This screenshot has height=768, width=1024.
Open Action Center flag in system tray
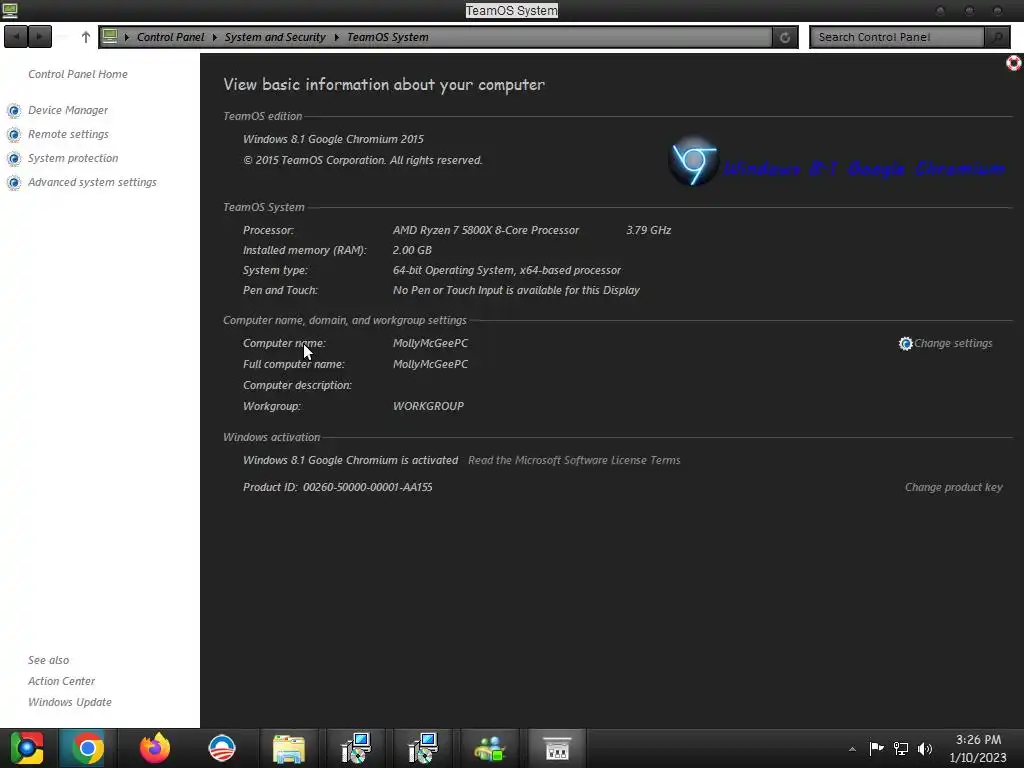pyautogui.click(x=876, y=748)
